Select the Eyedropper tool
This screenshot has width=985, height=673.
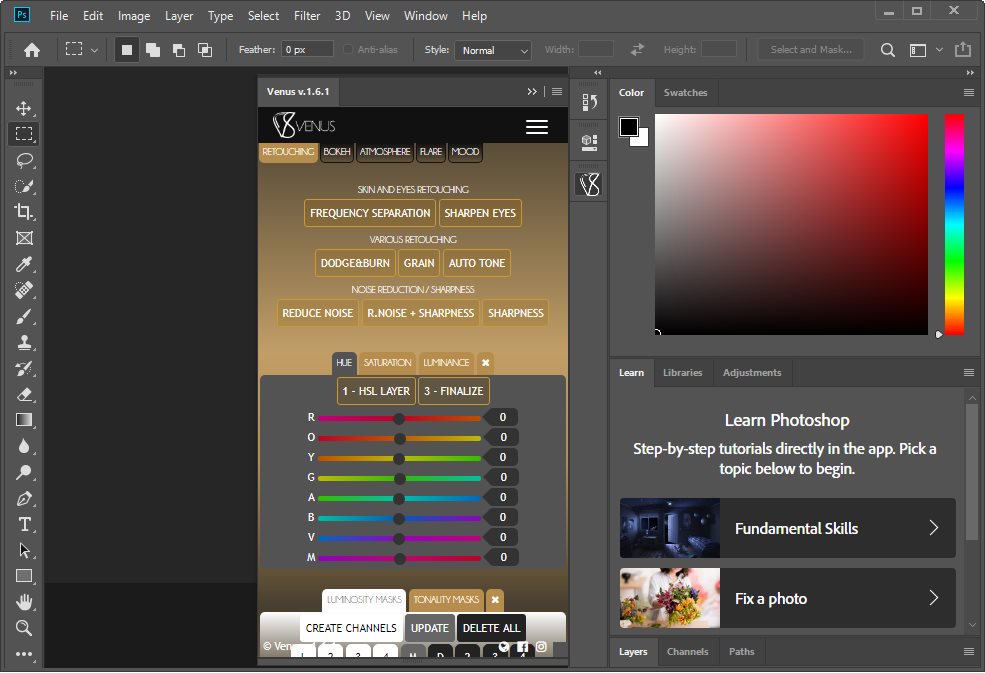(24, 264)
